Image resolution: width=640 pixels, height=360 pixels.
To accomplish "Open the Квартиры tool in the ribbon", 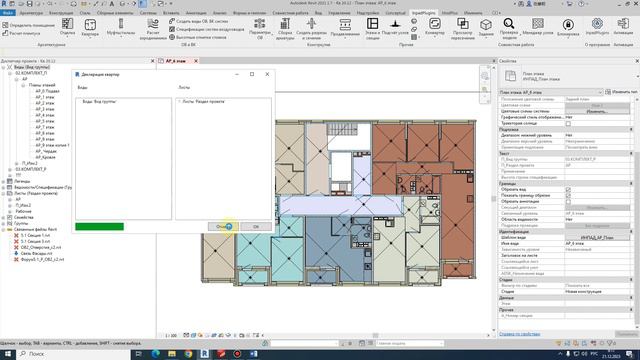I will tap(90, 28).
